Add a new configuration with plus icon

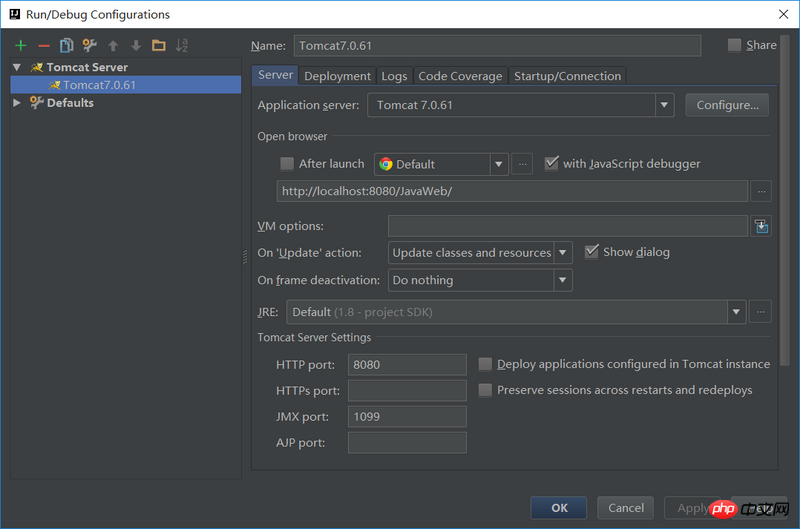(x=21, y=45)
